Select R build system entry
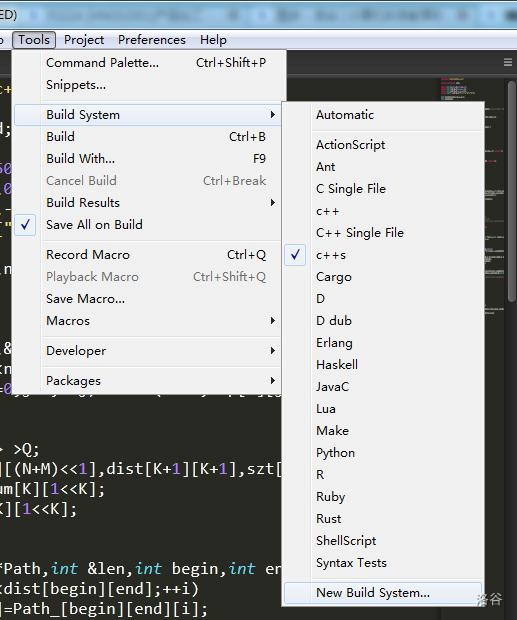This screenshot has height=620, width=517. [383, 474]
